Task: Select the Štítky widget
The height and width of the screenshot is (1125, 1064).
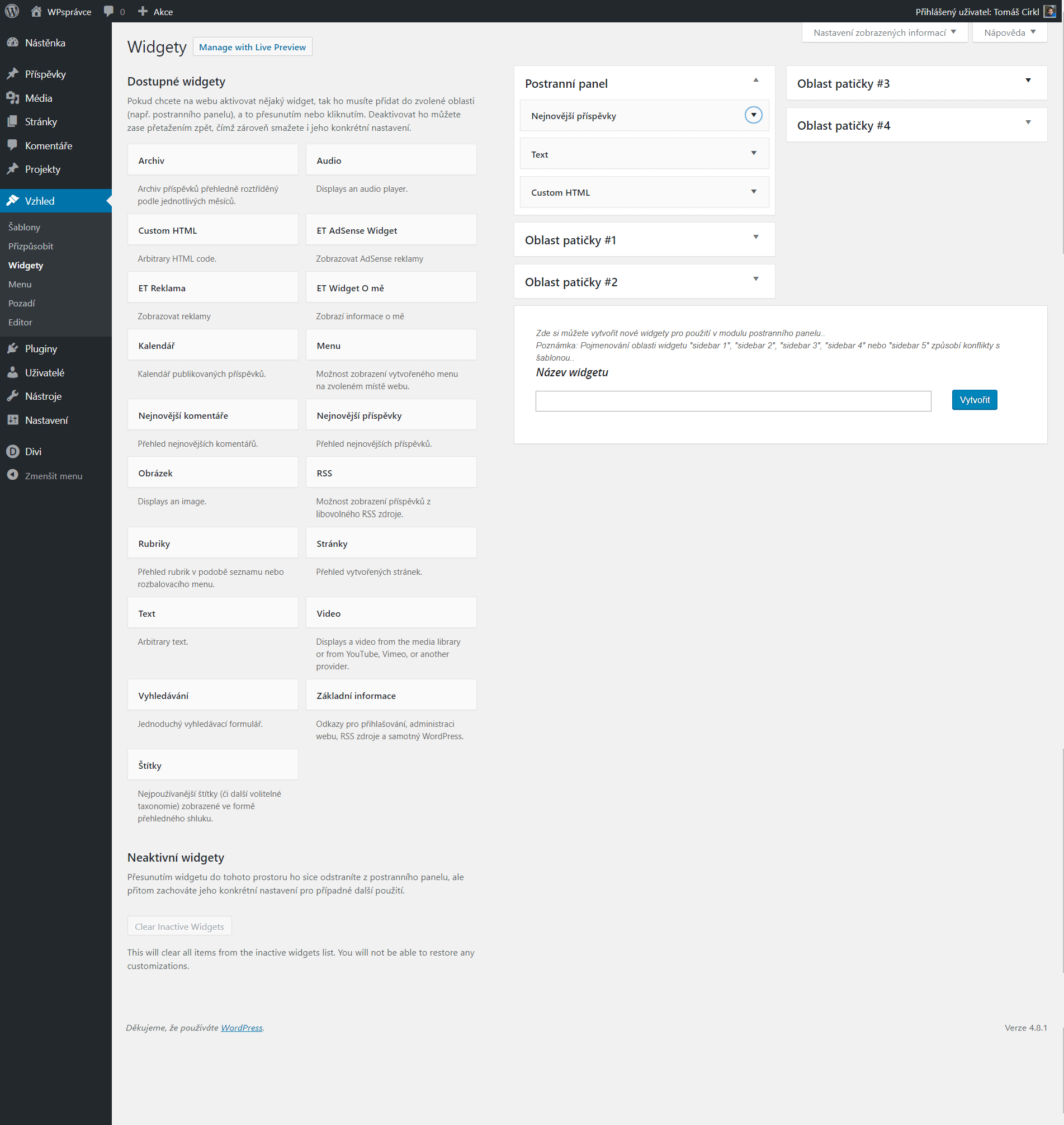Action: [212, 765]
